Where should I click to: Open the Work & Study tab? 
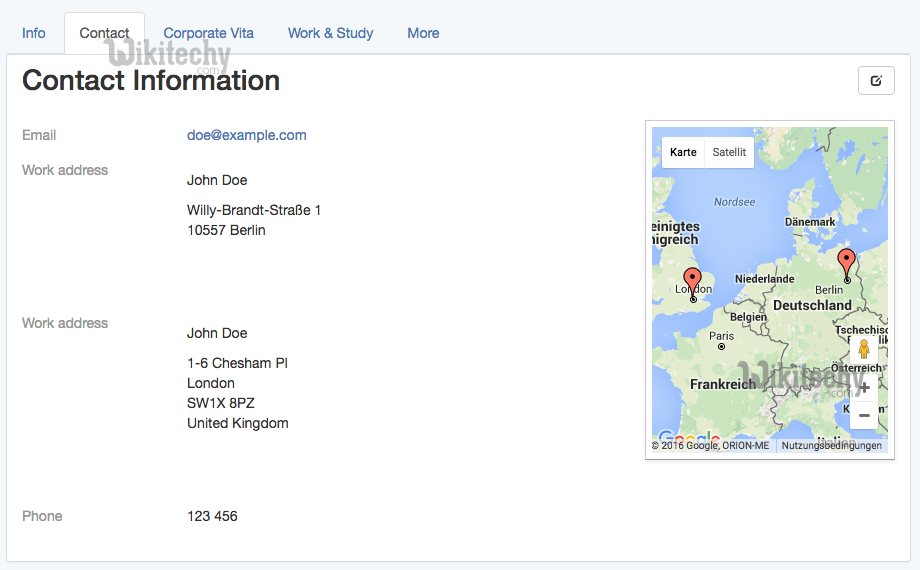330,33
